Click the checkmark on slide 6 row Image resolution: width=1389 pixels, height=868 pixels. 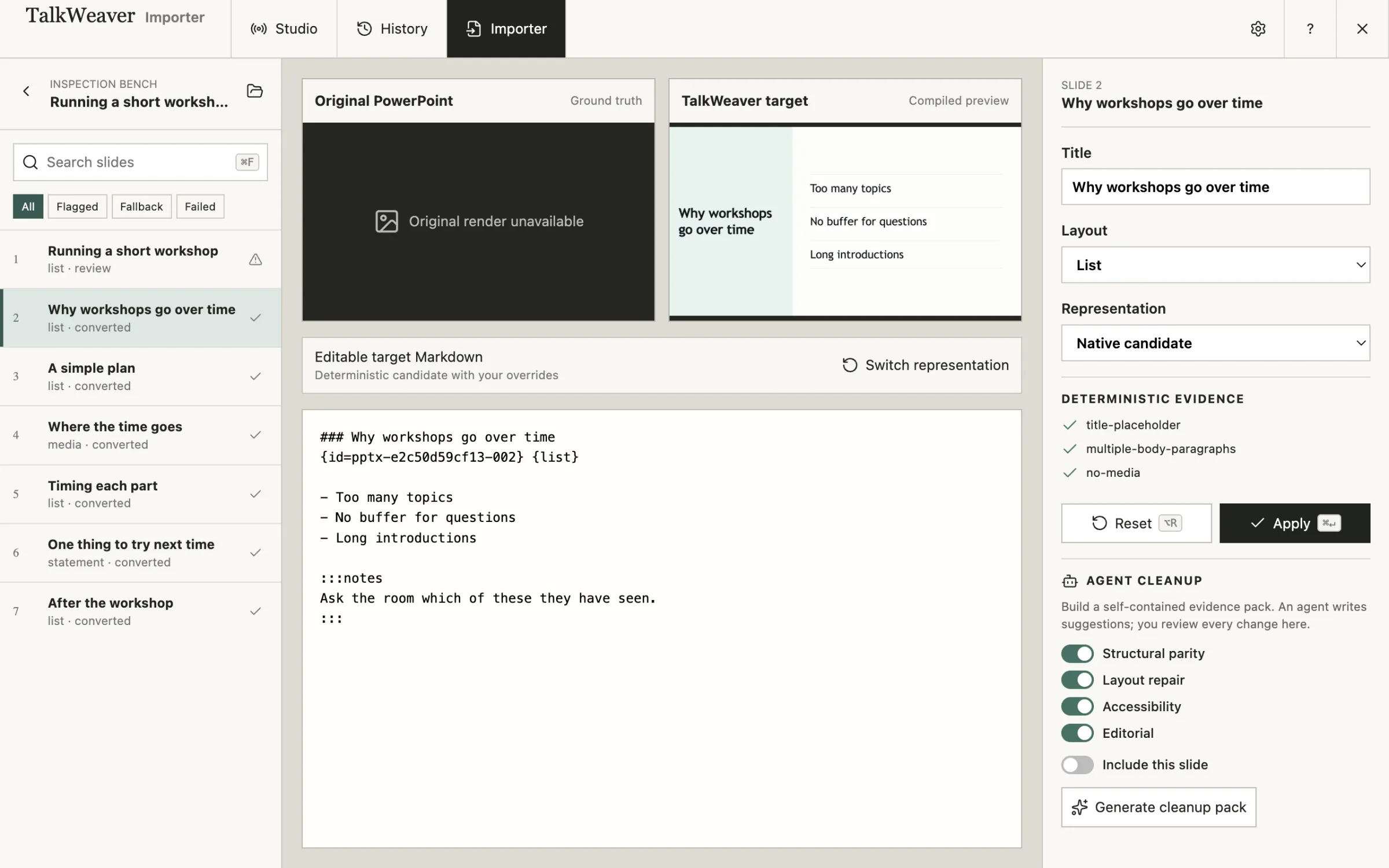coord(255,553)
